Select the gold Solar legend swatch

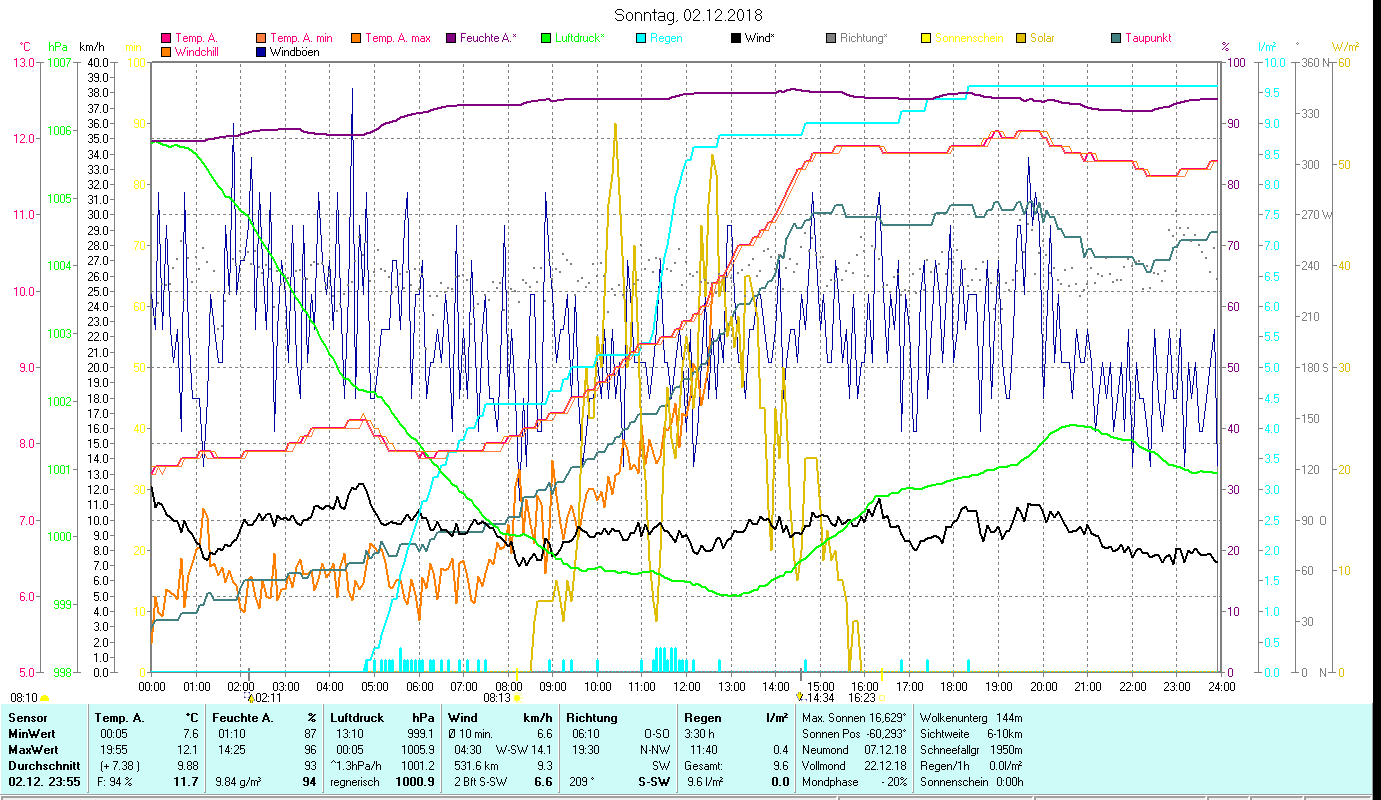1021,39
